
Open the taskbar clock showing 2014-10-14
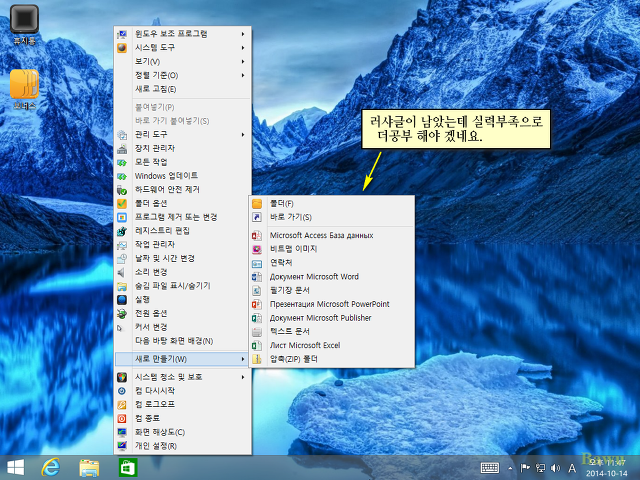(607, 468)
